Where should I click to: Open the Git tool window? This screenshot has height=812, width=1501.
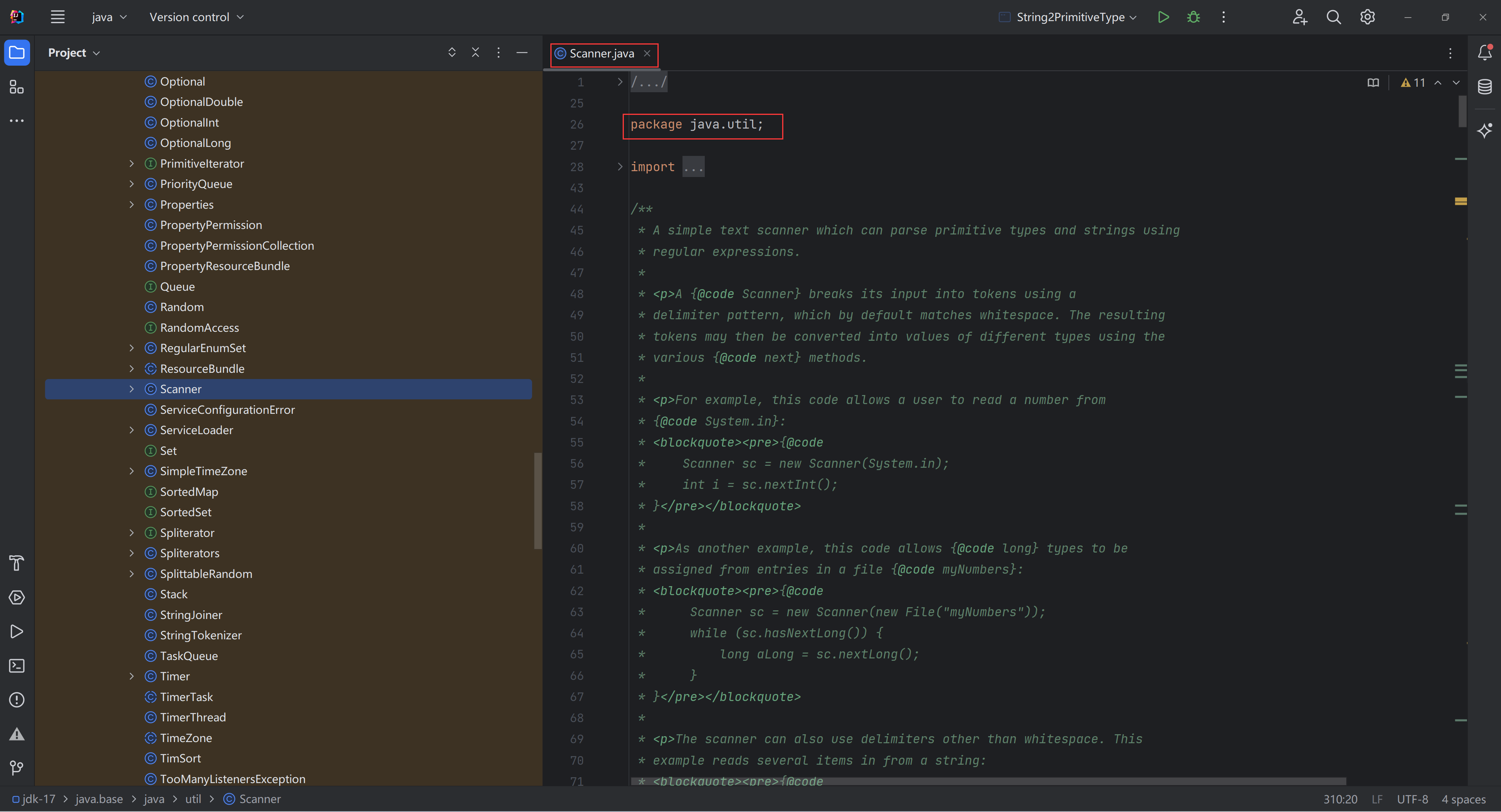(x=17, y=768)
